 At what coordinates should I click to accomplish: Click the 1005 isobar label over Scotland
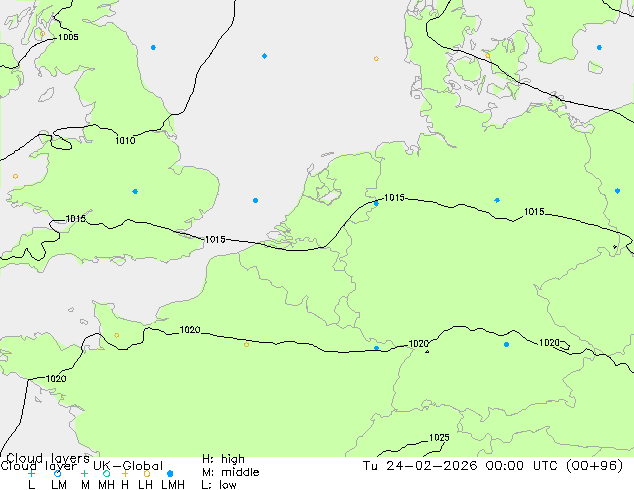tap(68, 37)
